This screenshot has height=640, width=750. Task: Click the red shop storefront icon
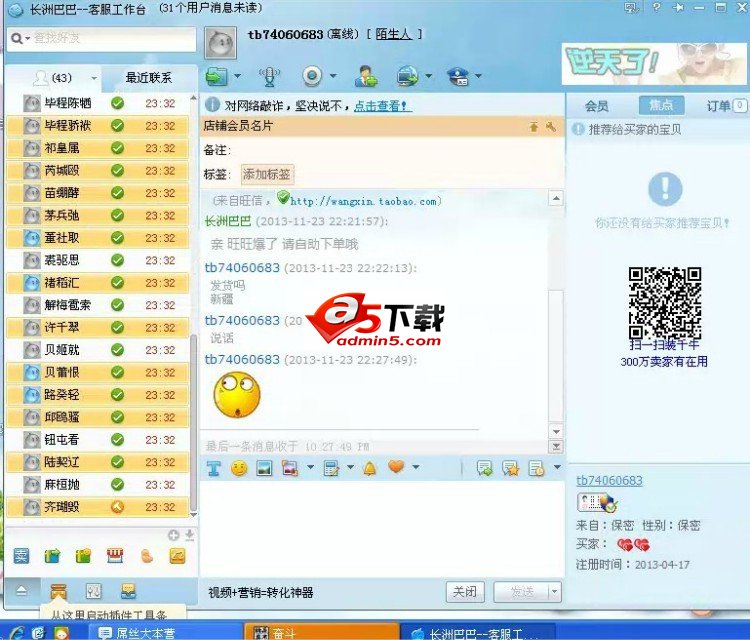point(115,556)
